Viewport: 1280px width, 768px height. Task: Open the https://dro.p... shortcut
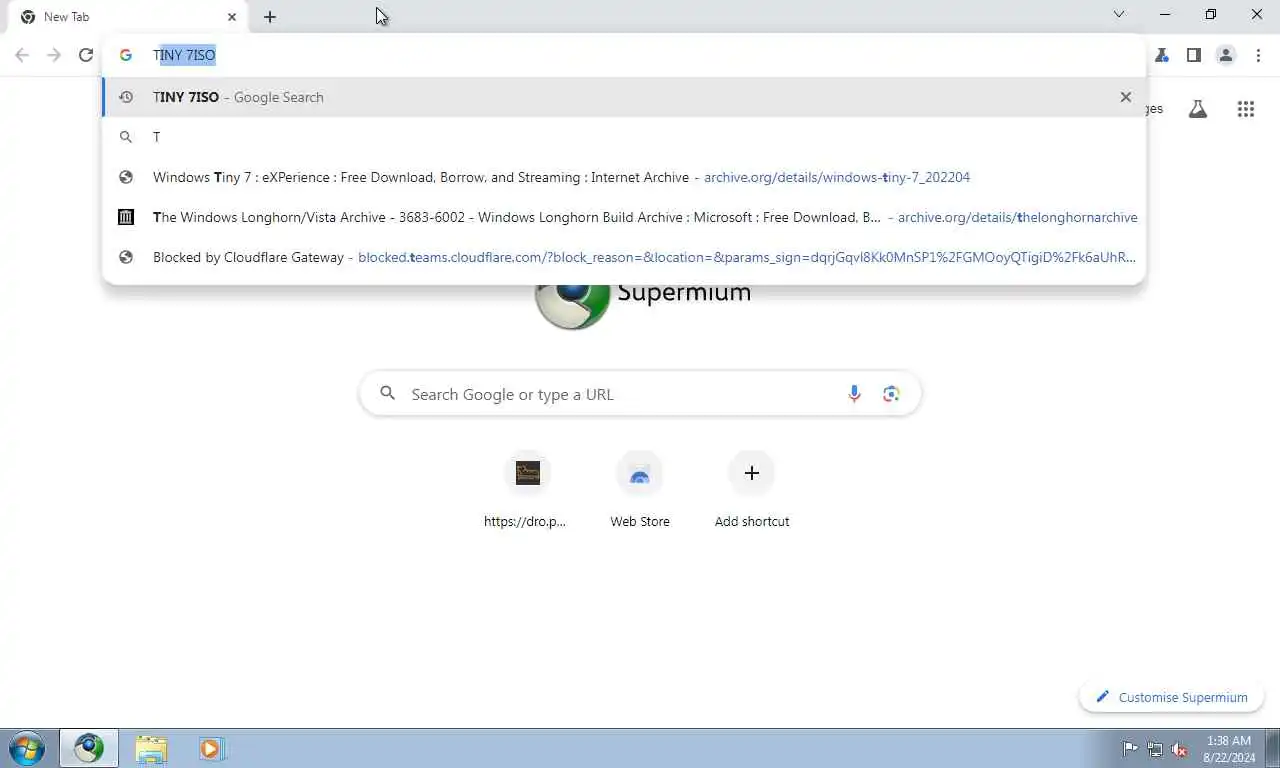[x=527, y=491]
